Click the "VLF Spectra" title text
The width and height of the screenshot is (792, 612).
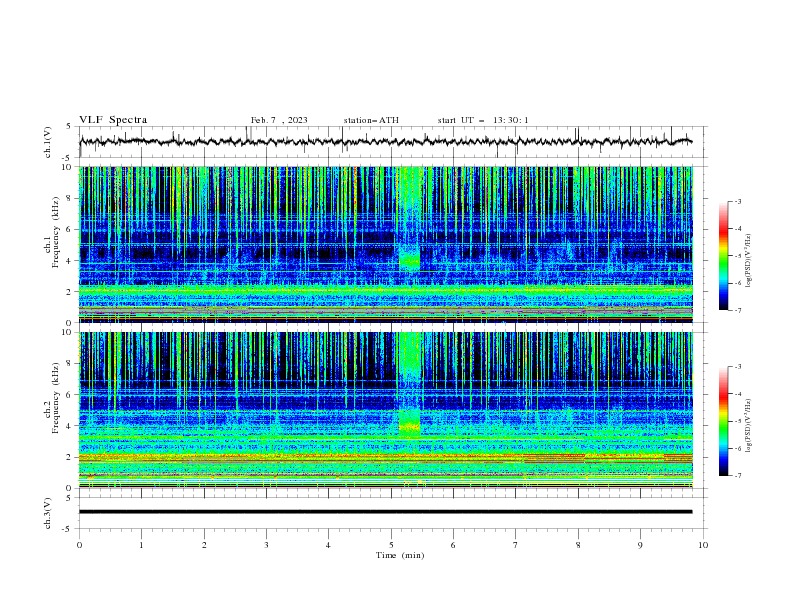pyautogui.click(x=113, y=120)
